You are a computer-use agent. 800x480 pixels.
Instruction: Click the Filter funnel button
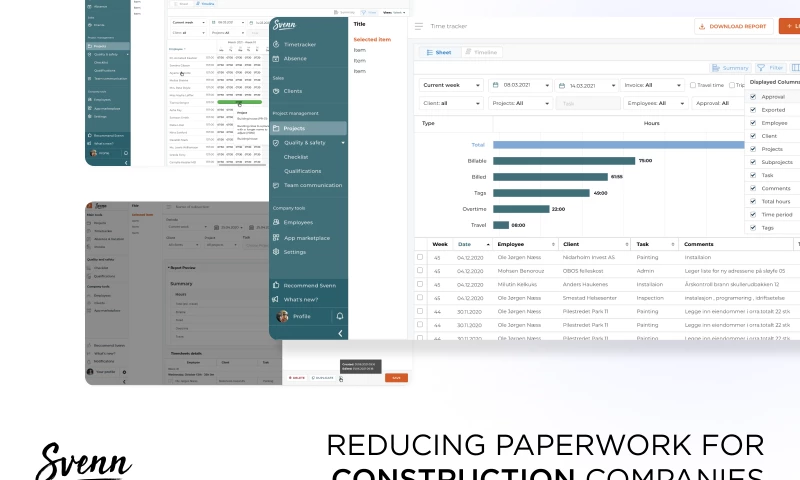770,68
